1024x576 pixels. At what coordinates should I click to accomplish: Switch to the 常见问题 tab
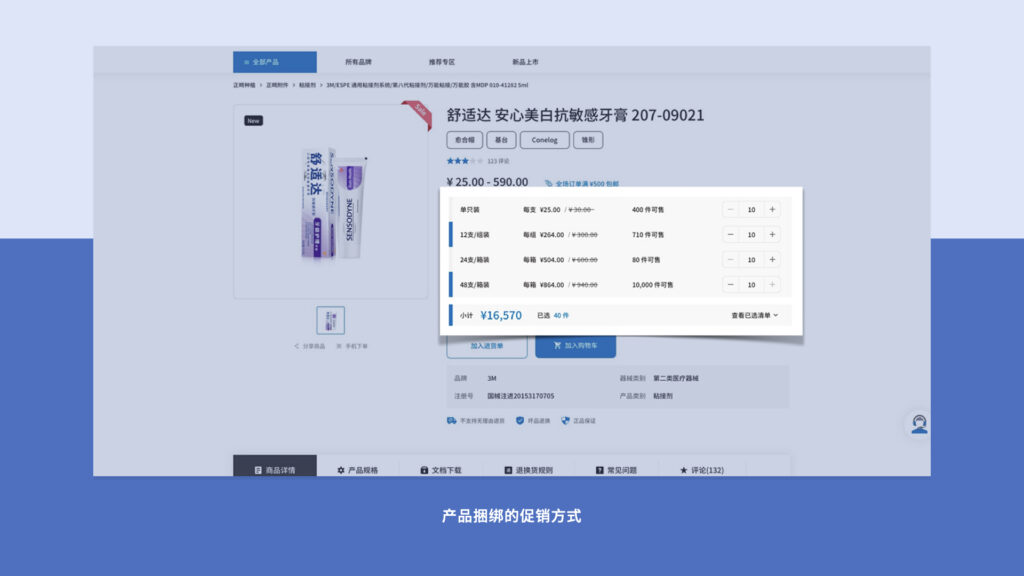[x=616, y=470]
